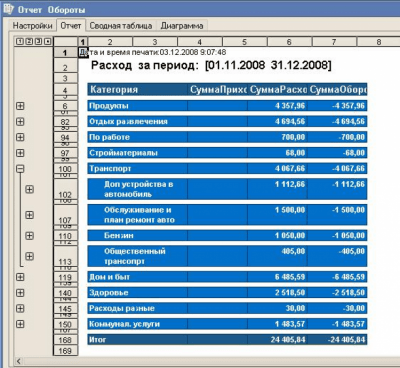Click the СуммаРасхо column heading cell
This screenshot has height=368, width=400.
click(277, 89)
